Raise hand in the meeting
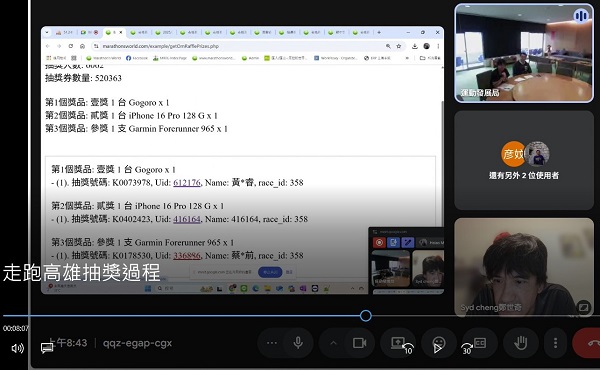Viewport: 600px width, 370px height. coord(520,343)
